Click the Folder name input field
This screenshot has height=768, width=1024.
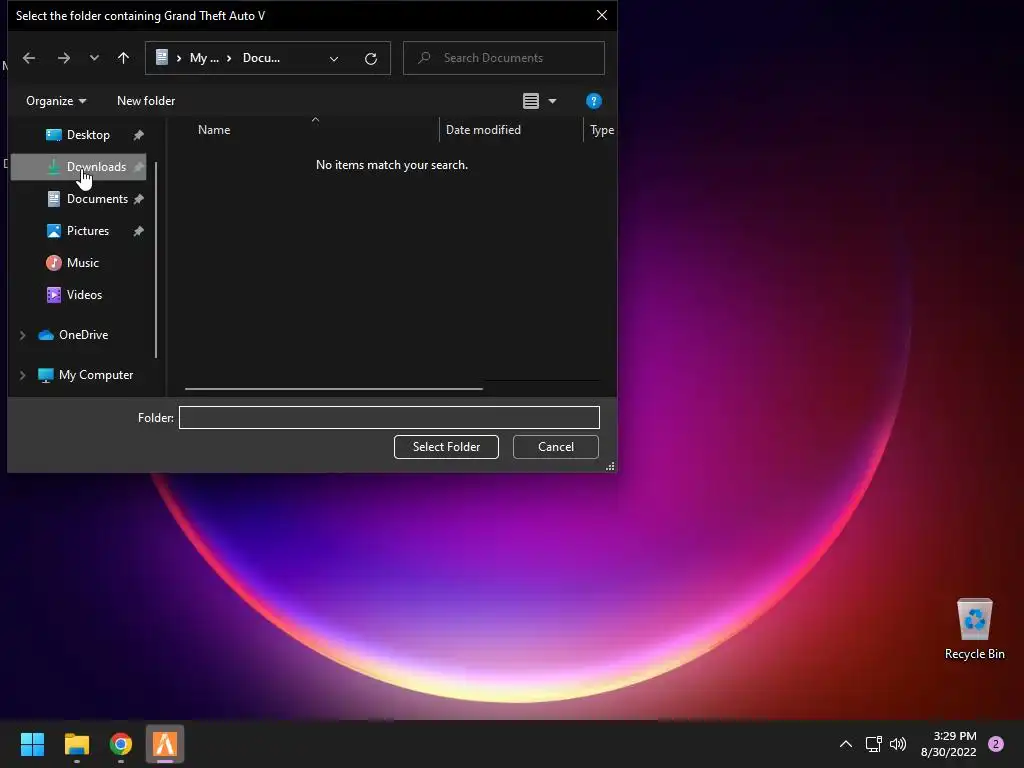point(389,417)
